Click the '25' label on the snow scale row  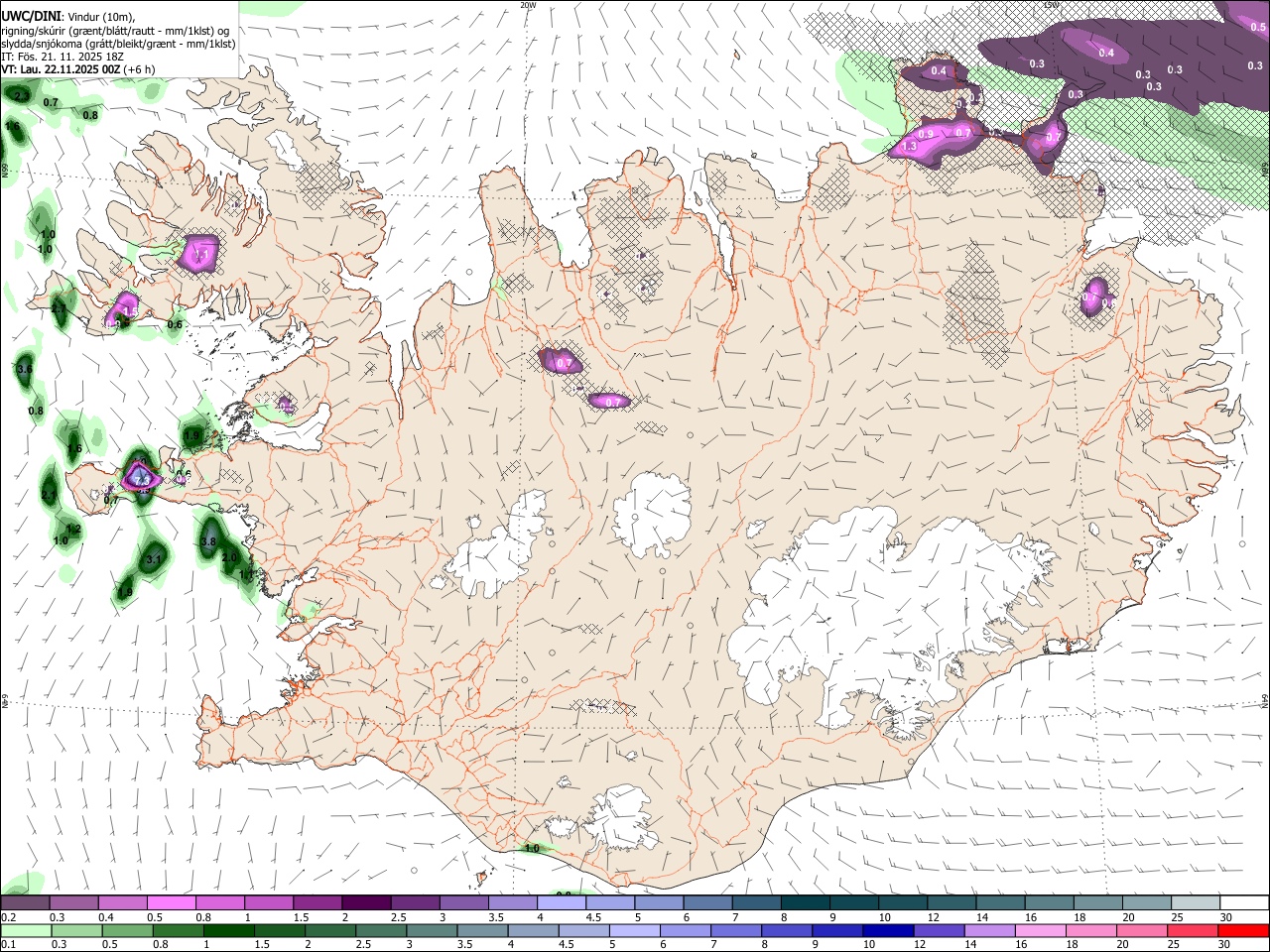[1178, 917]
